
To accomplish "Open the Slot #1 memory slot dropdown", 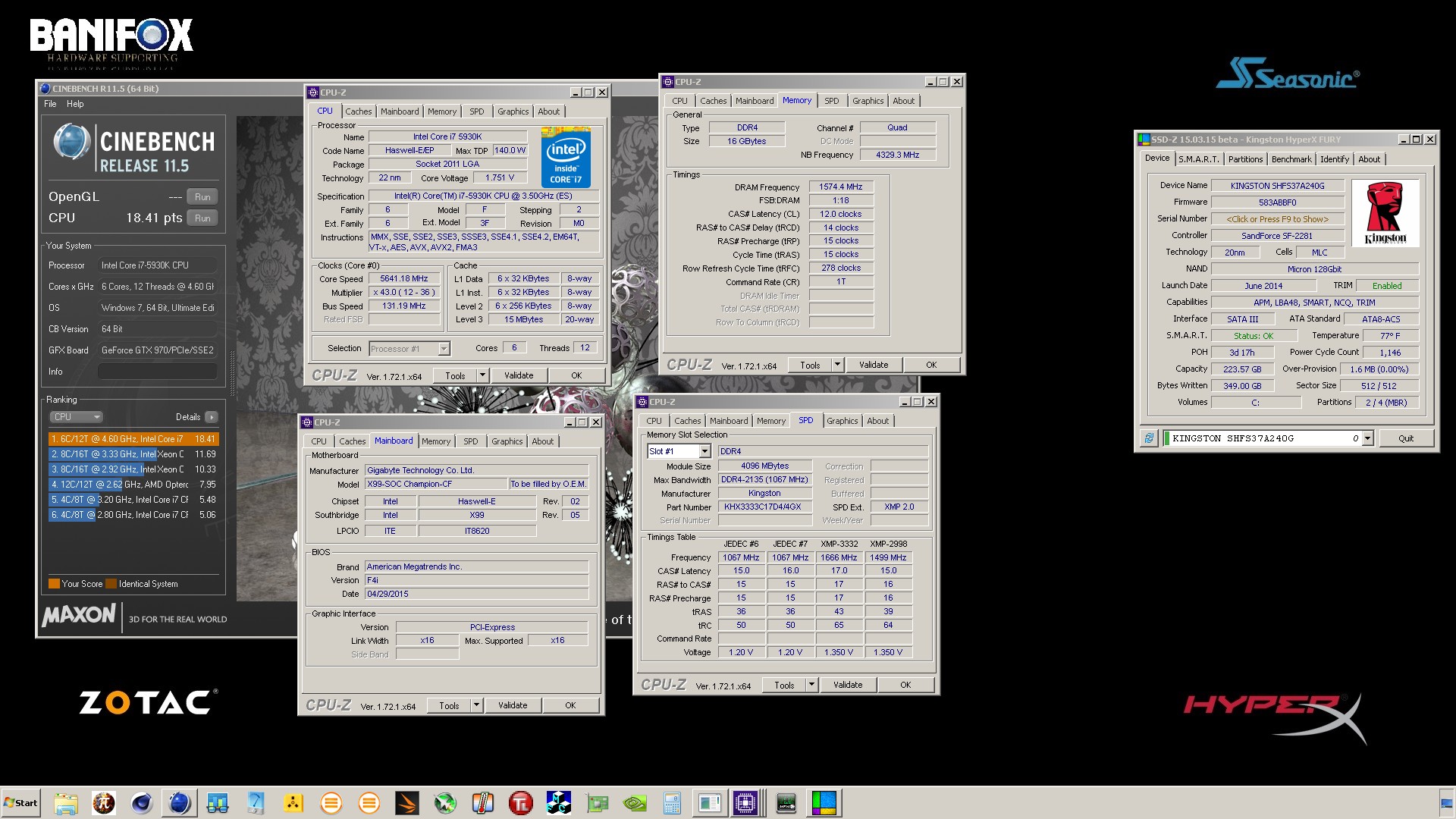I will point(679,451).
